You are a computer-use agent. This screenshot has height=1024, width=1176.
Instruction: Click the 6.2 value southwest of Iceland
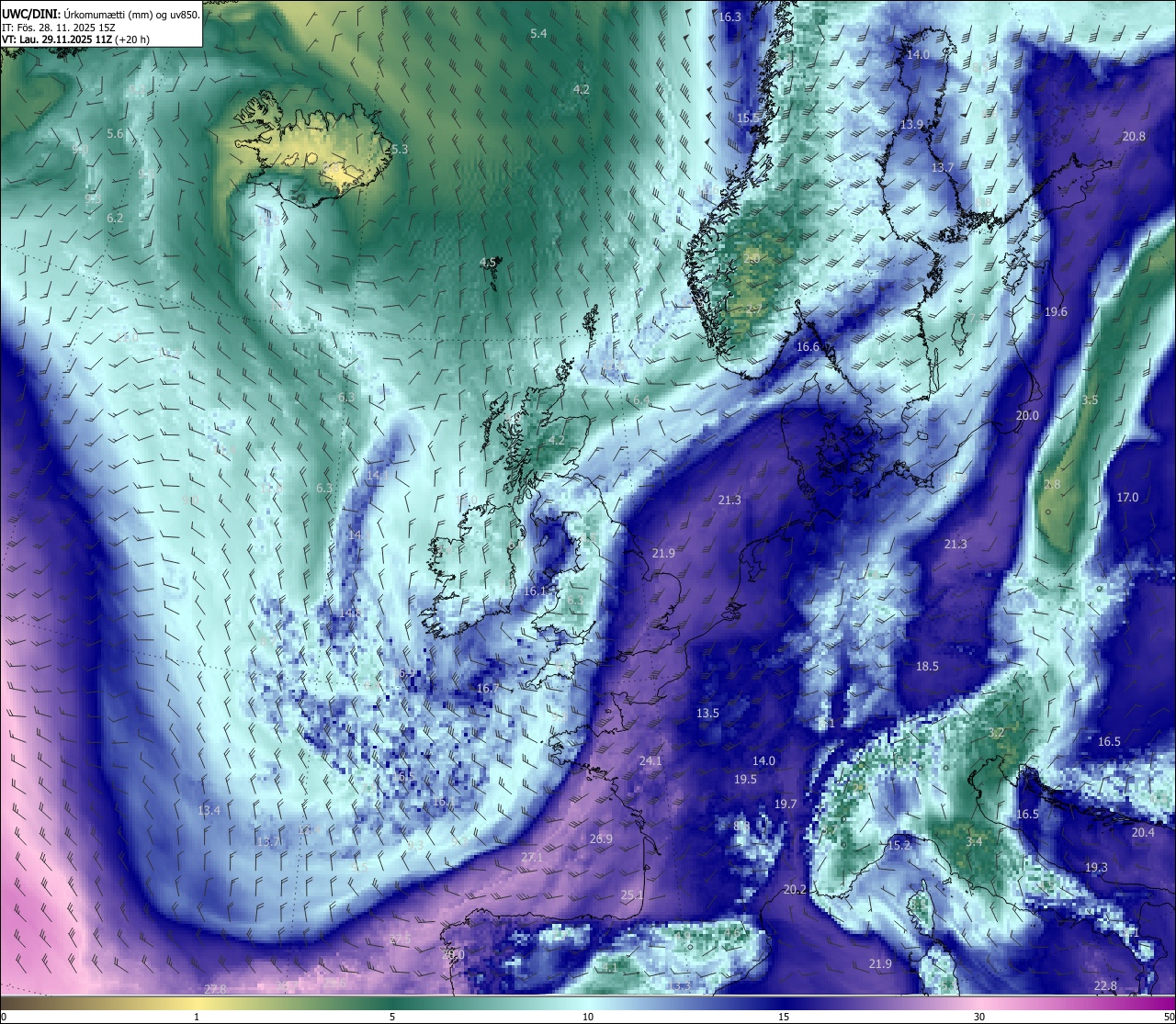115,218
